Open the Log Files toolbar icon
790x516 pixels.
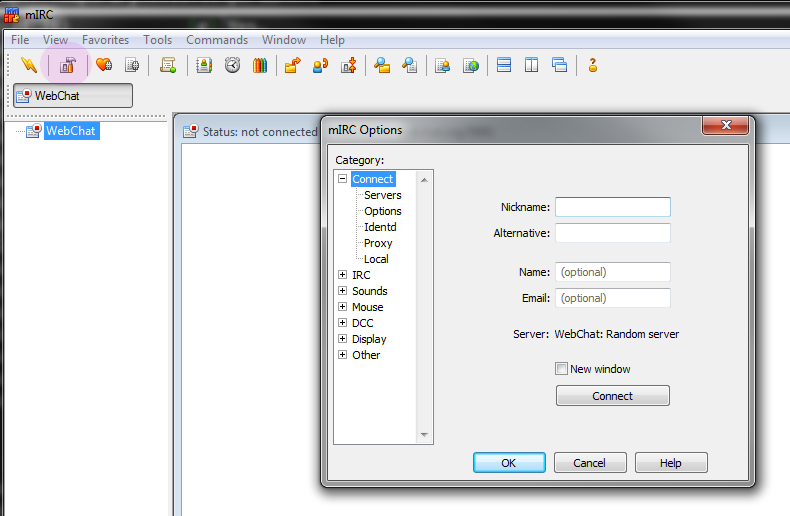[410, 65]
